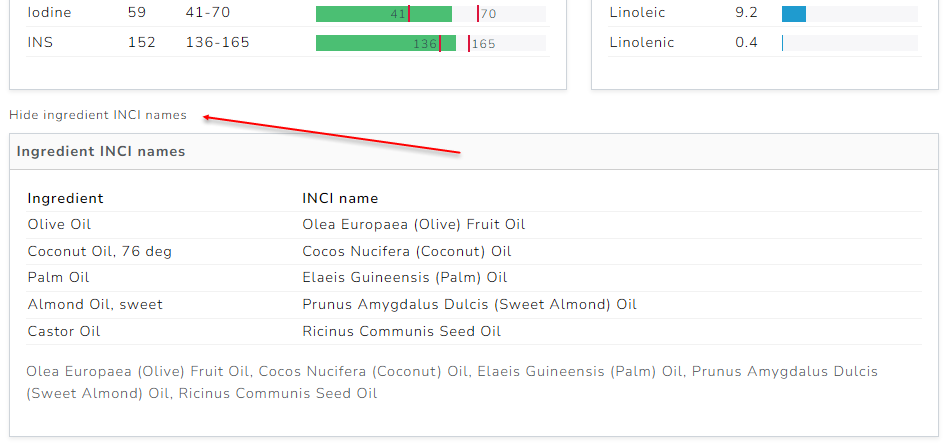Viewport: 949px width, 448px height.
Task: Click the INS green range bar
Action: [x=385, y=43]
